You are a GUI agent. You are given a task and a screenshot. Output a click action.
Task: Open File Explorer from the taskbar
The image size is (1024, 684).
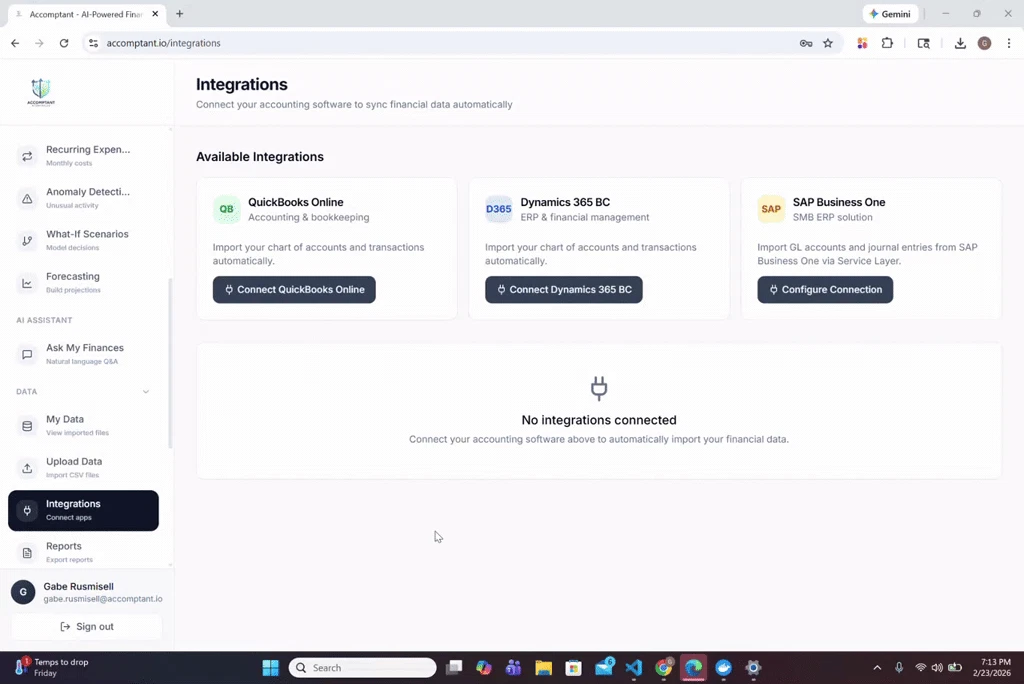point(543,668)
